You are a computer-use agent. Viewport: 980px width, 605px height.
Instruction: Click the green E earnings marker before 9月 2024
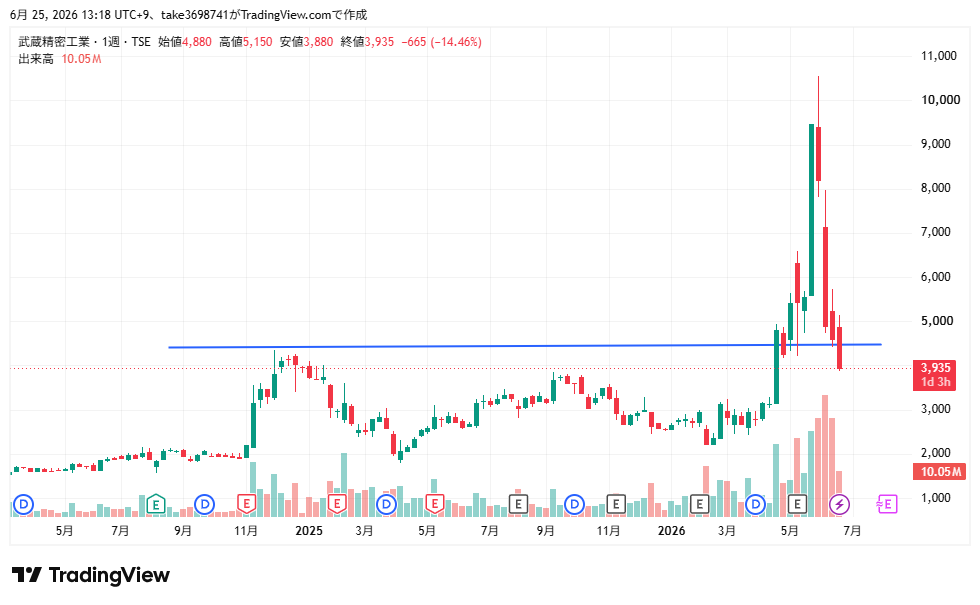point(156,504)
